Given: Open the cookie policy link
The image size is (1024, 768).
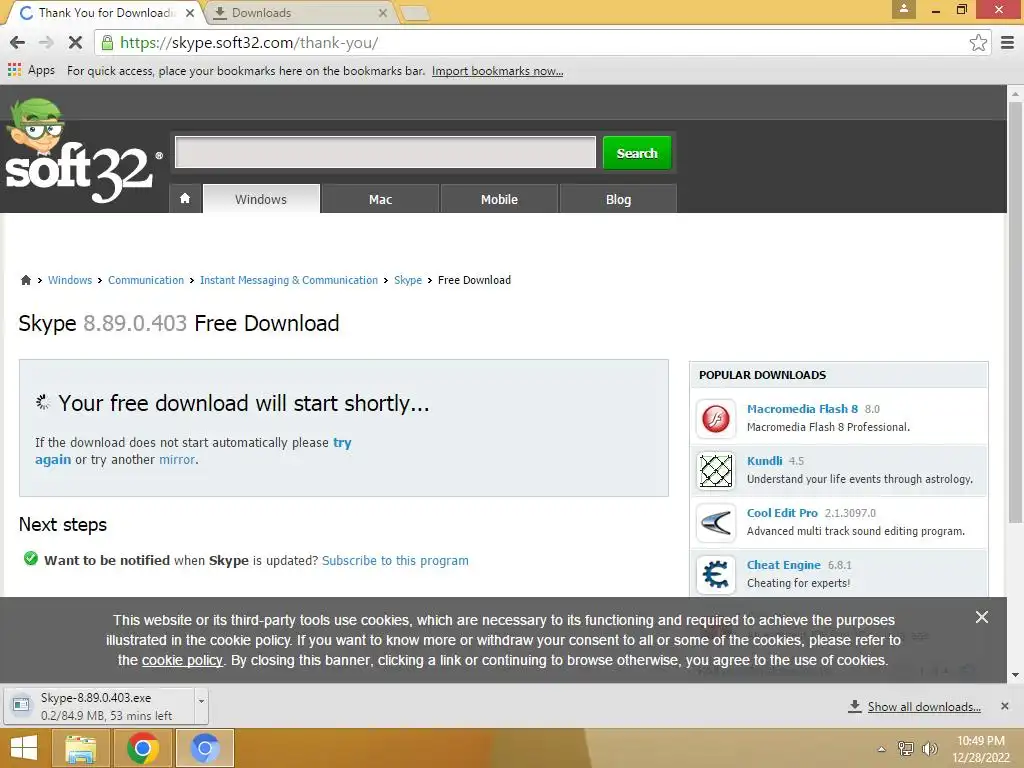Looking at the screenshot, I should point(182,660).
